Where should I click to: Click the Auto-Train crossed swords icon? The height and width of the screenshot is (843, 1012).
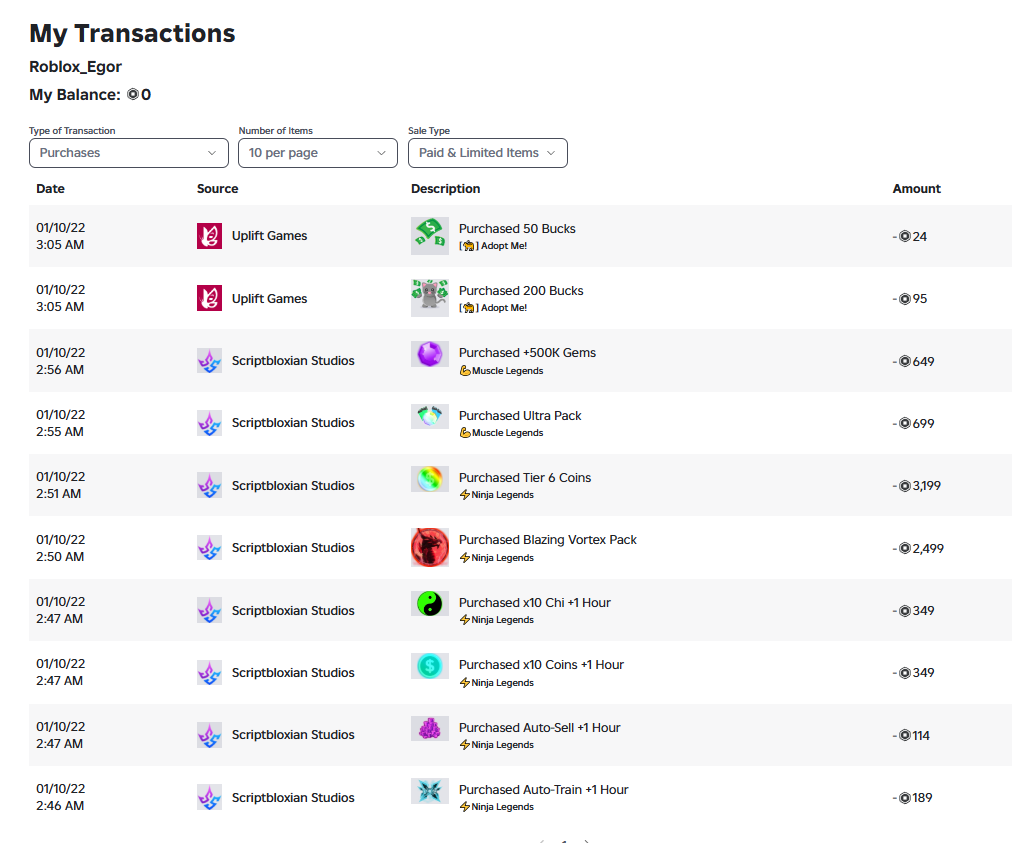[x=430, y=791]
